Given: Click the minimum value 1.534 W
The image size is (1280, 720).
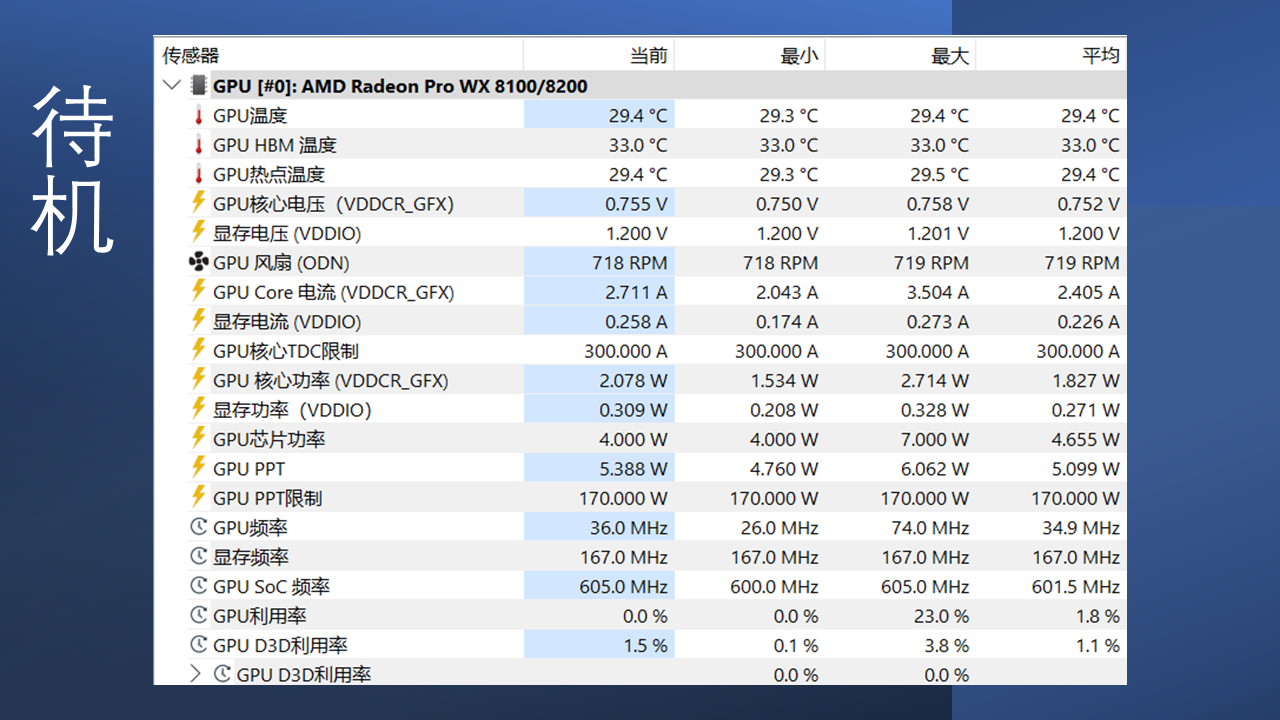Looking at the screenshot, I should [784, 380].
